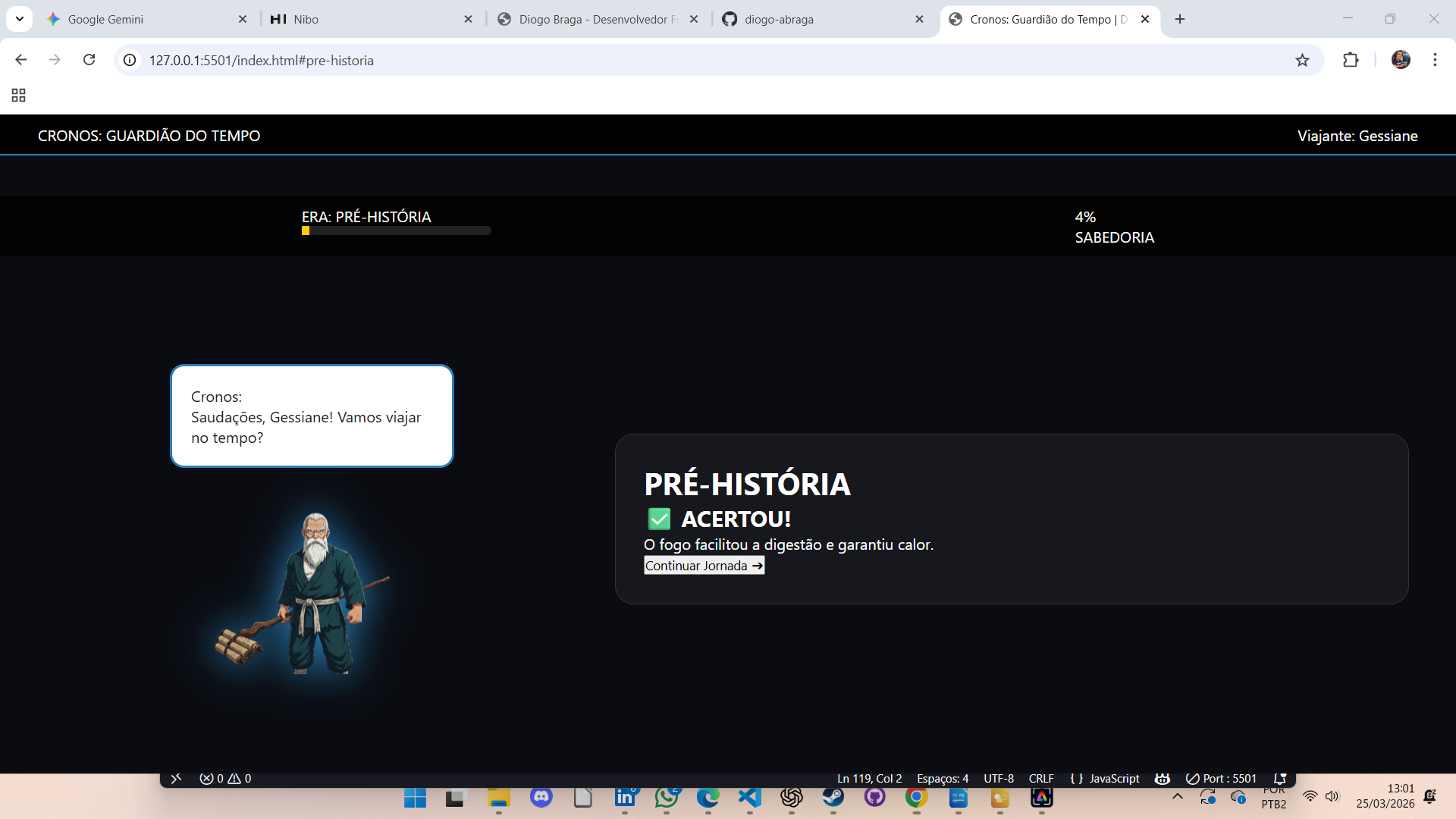Click the Cronos wizard character image
1456x819 pixels.
[x=303, y=593]
